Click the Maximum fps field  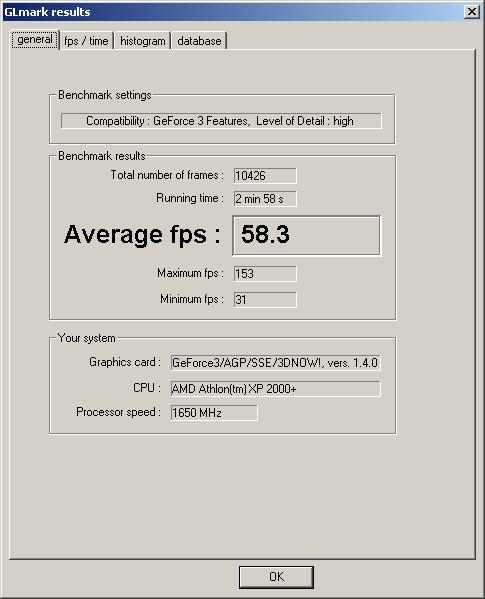(265, 274)
